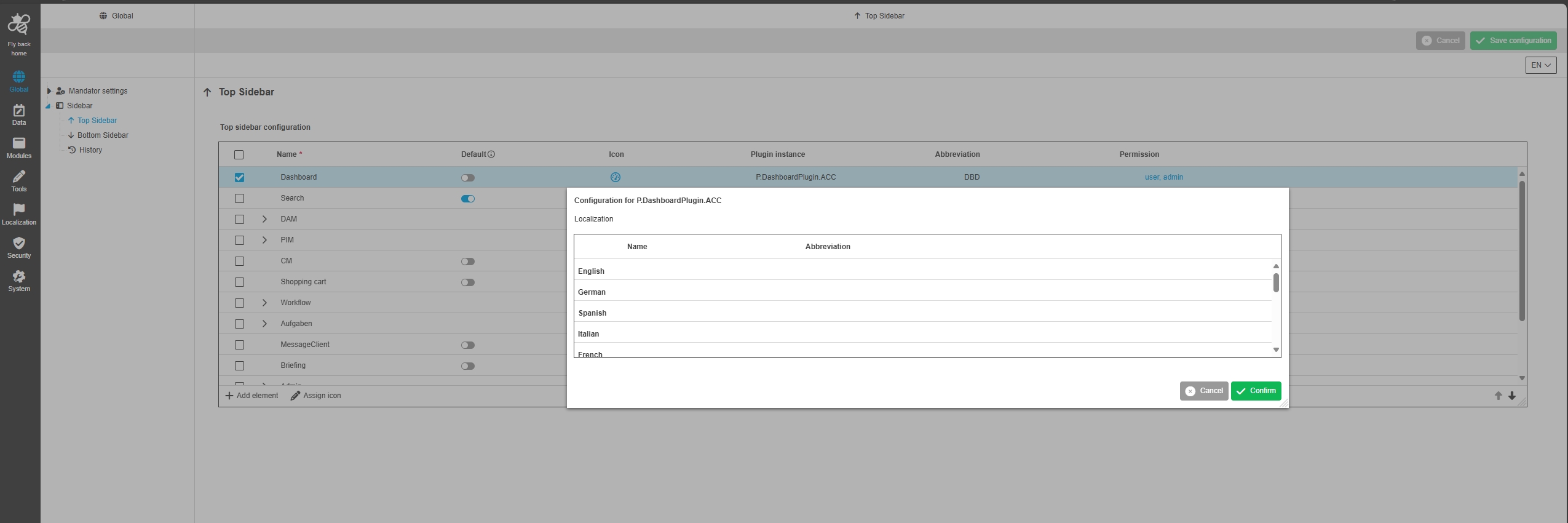Disable the Search default toggle
The height and width of the screenshot is (523, 1568).
468,199
